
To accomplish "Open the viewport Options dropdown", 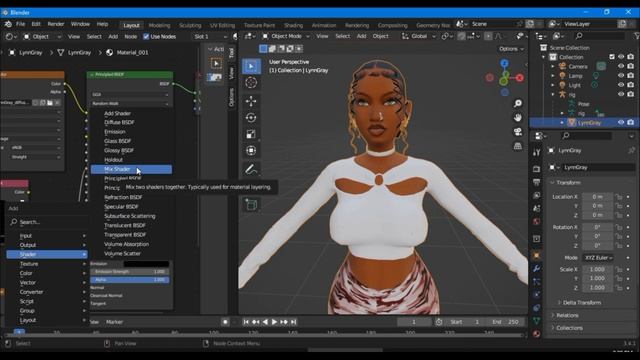I will pyautogui.click(x=511, y=49).
